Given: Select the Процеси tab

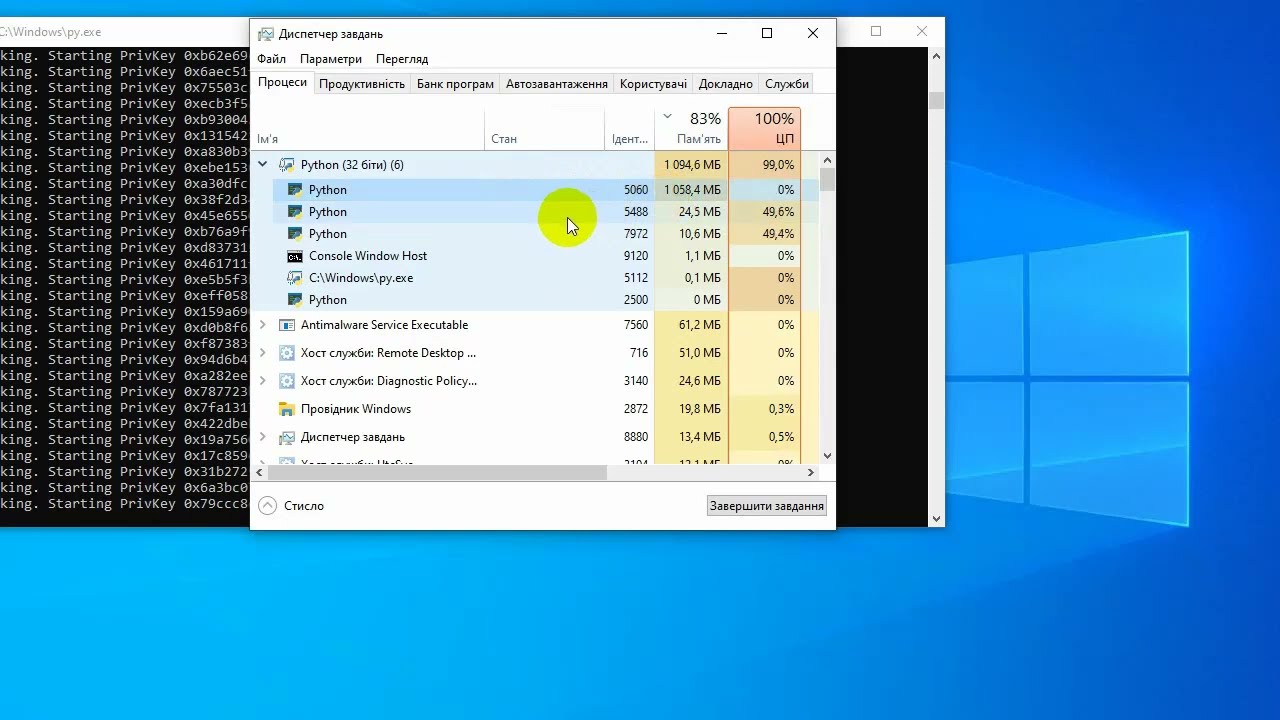Looking at the screenshot, I should pyautogui.click(x=282, y=83).
